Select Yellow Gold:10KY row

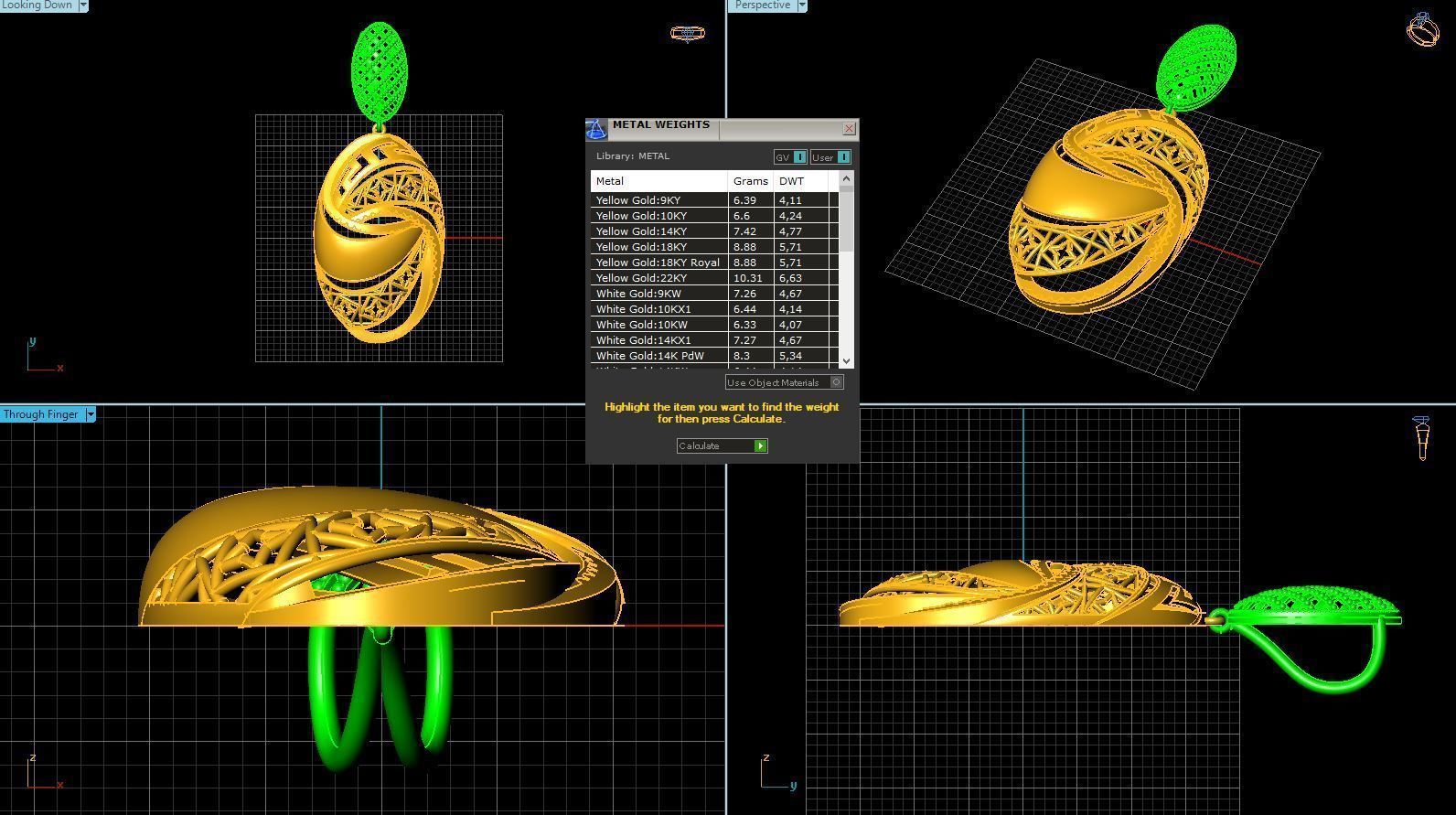coord(714,216)
